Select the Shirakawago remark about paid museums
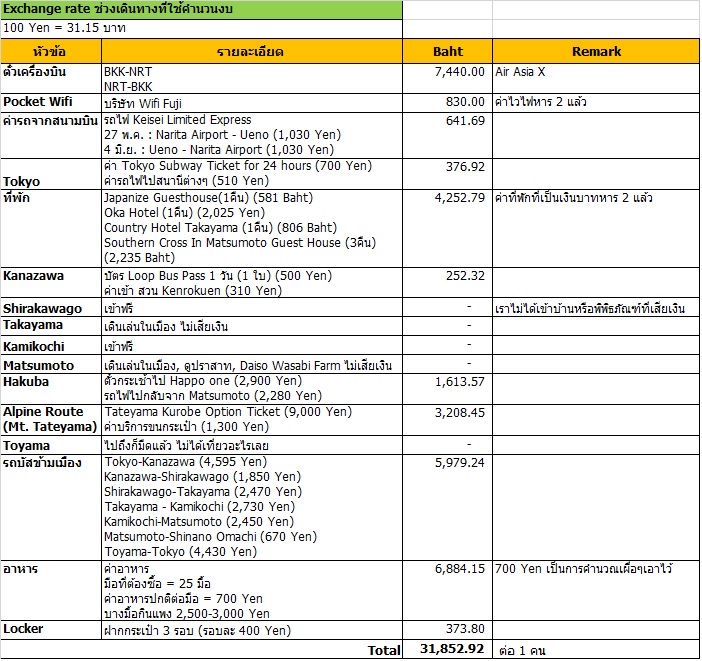This screenshot has width=702, height=661. pos(596,308)
